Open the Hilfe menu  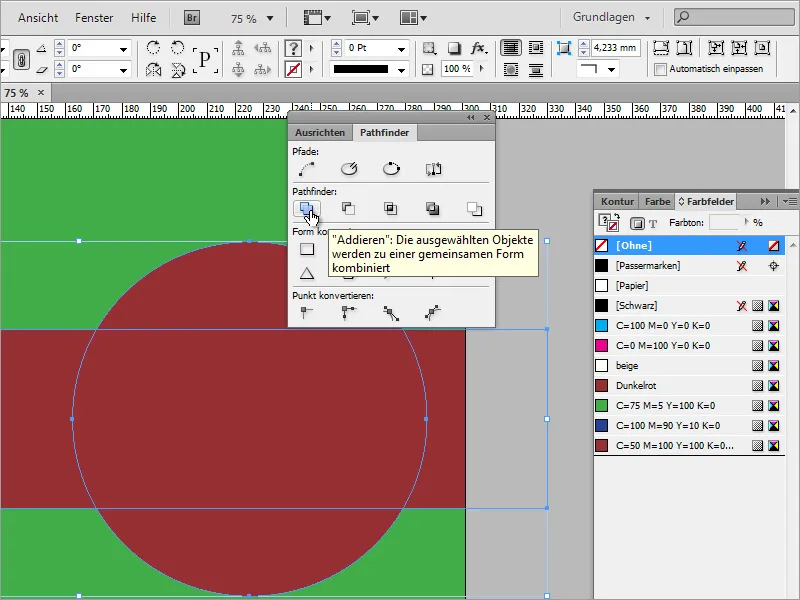click(x=143, y=18)
